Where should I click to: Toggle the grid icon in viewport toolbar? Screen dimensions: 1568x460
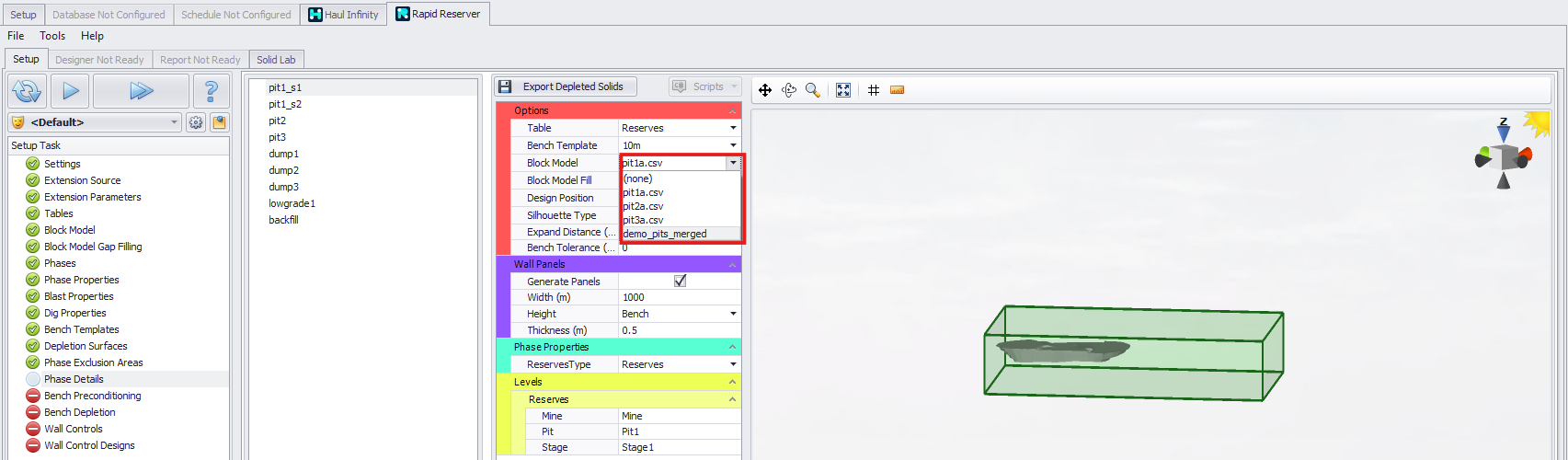point(874,90)
